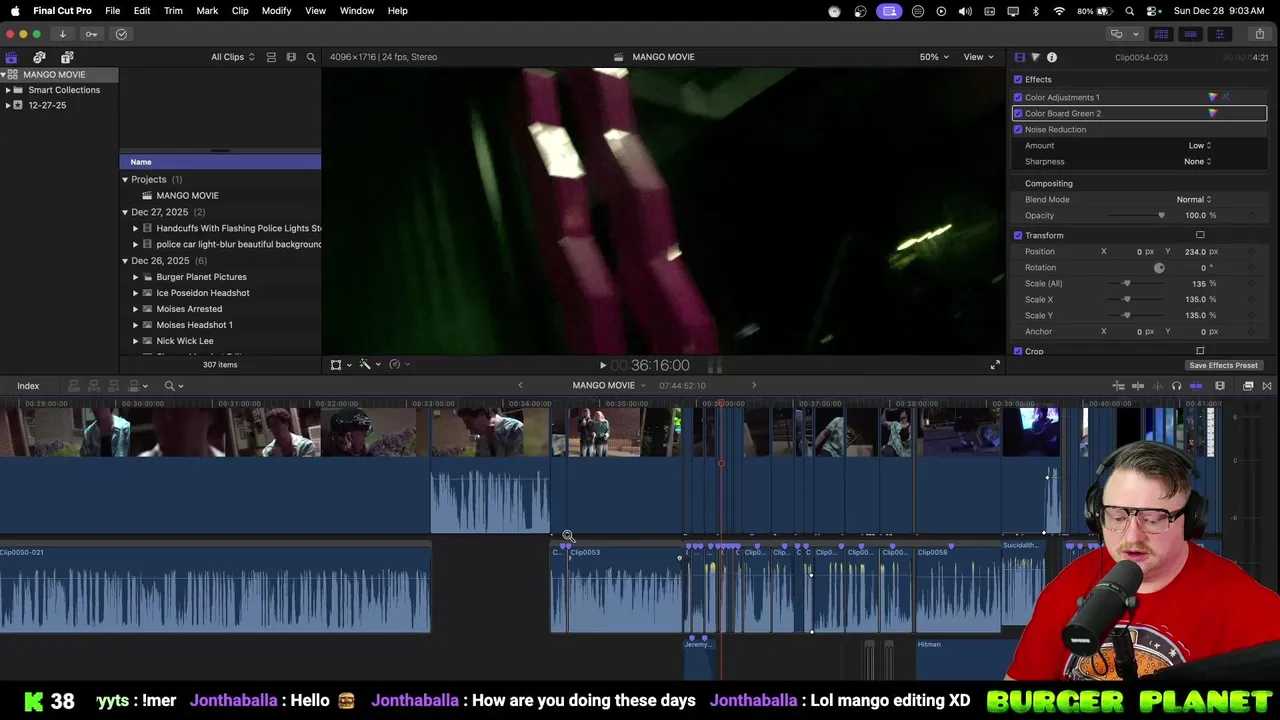Open the All Clips filter dropdown
Viewport: 1280px width, 720px height.
(x=232, y=57)
